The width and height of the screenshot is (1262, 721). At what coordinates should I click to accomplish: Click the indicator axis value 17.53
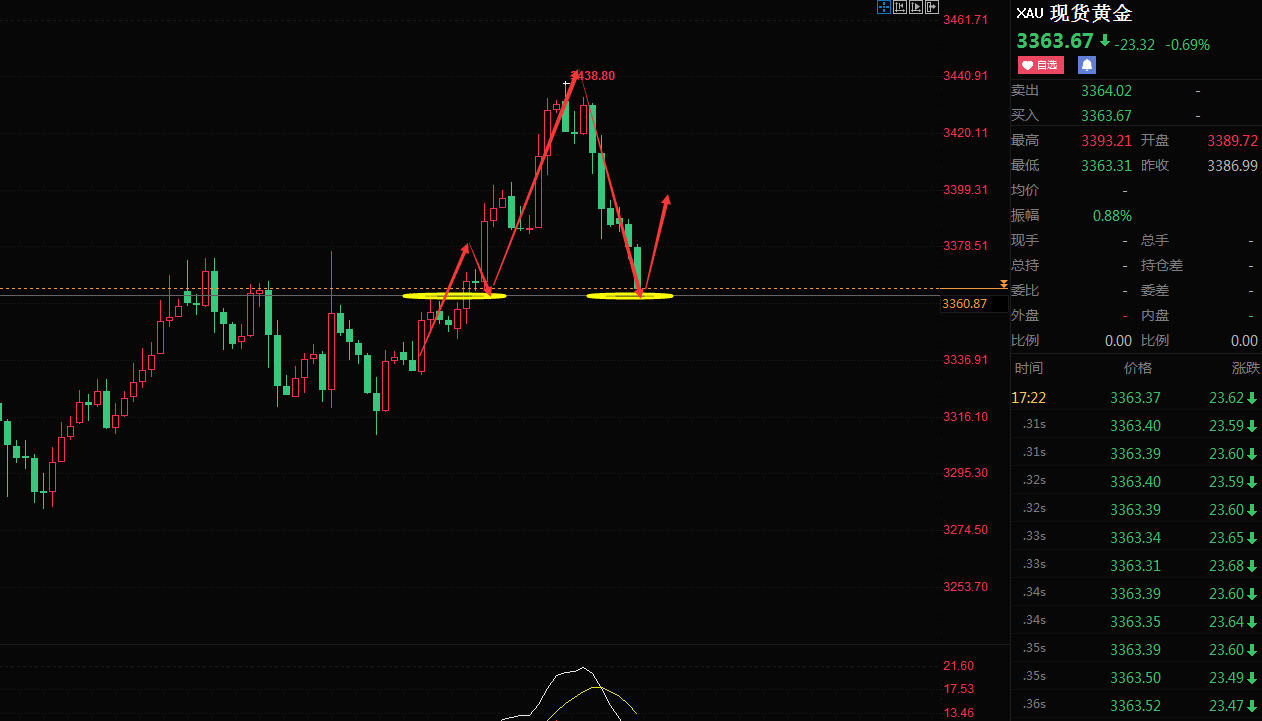click(x=958, y=689)
